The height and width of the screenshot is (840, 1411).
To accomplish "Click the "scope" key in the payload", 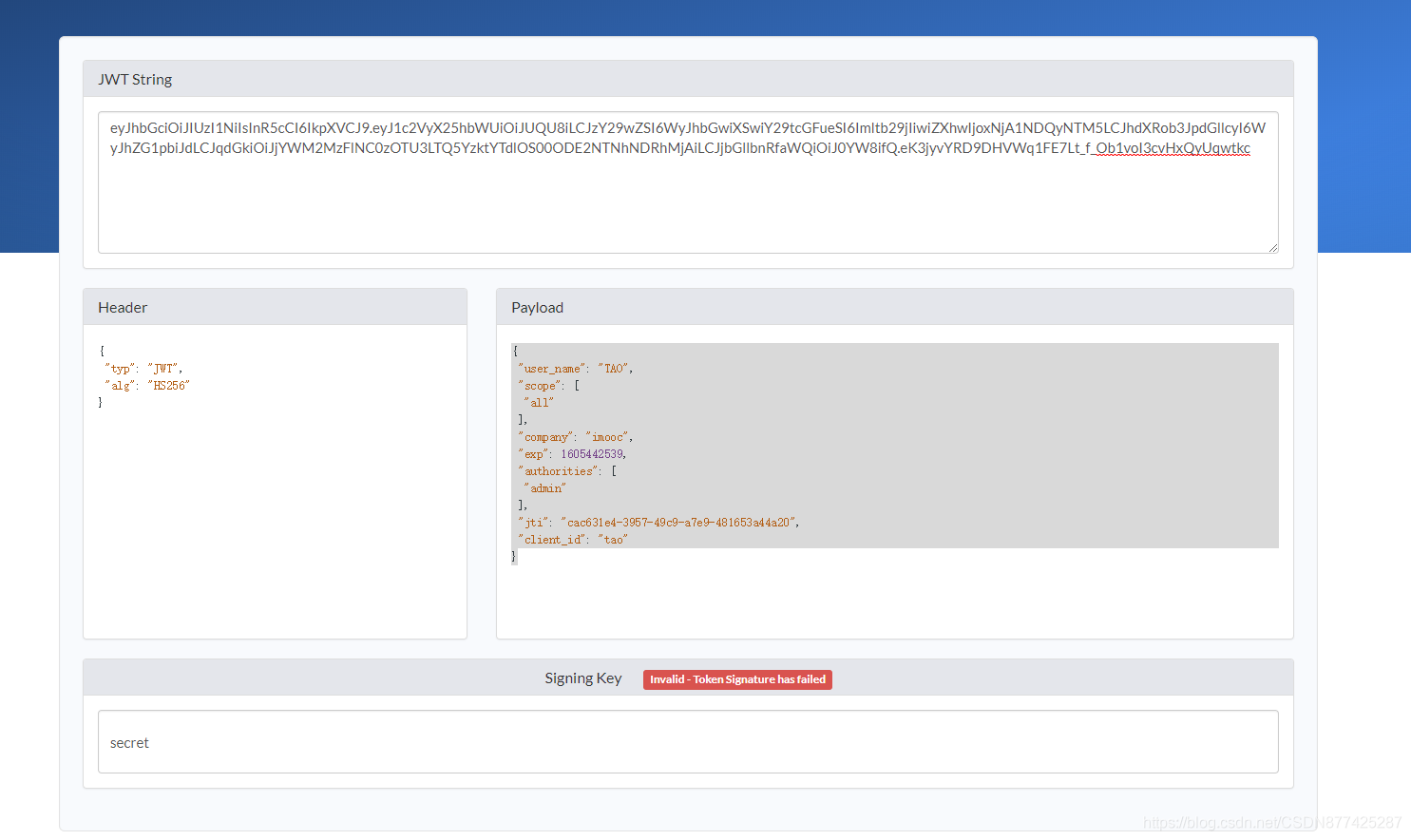I will coord(540,386).
